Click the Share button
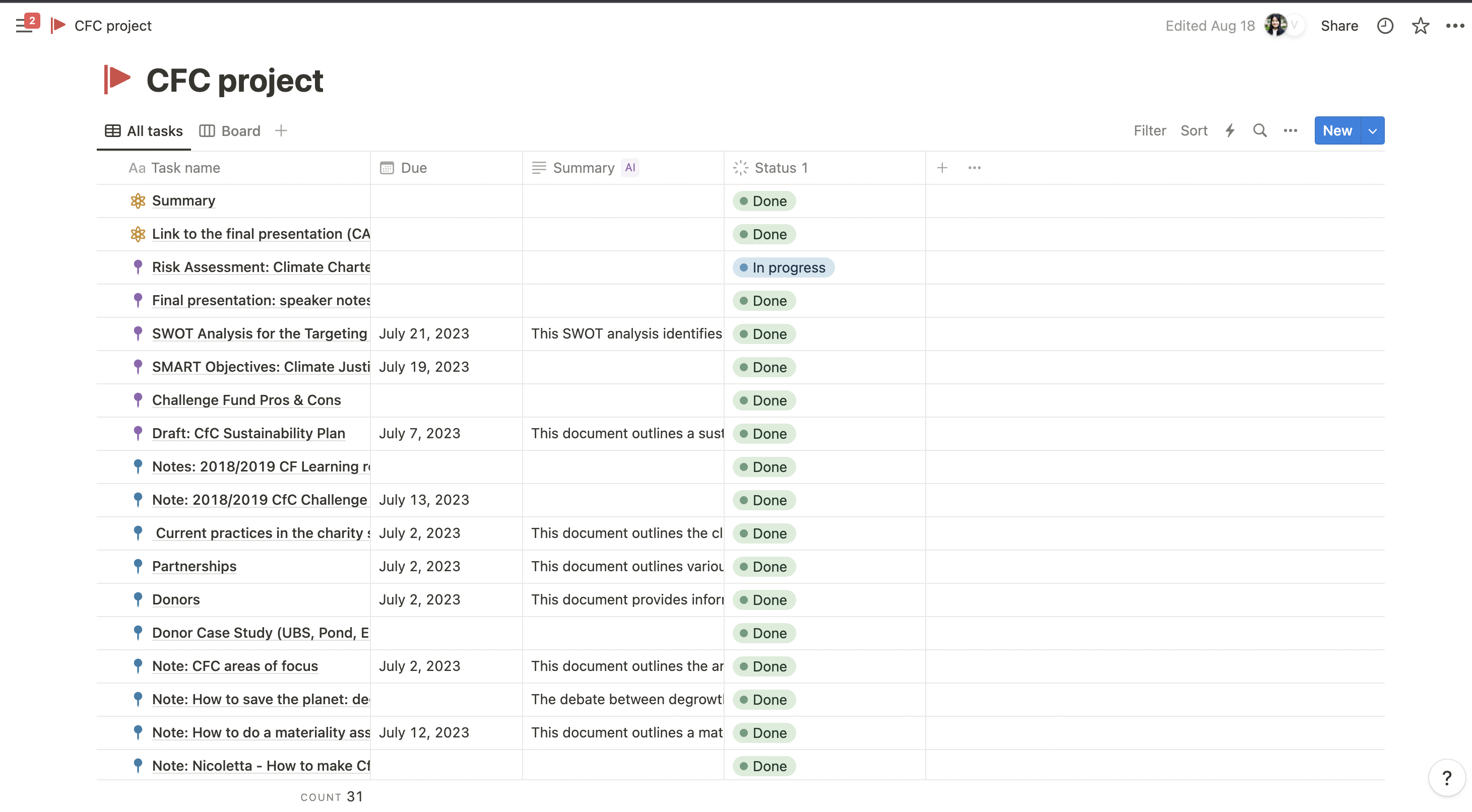The height and width of the screenshot is (812, 1472). pos(1339,26)
